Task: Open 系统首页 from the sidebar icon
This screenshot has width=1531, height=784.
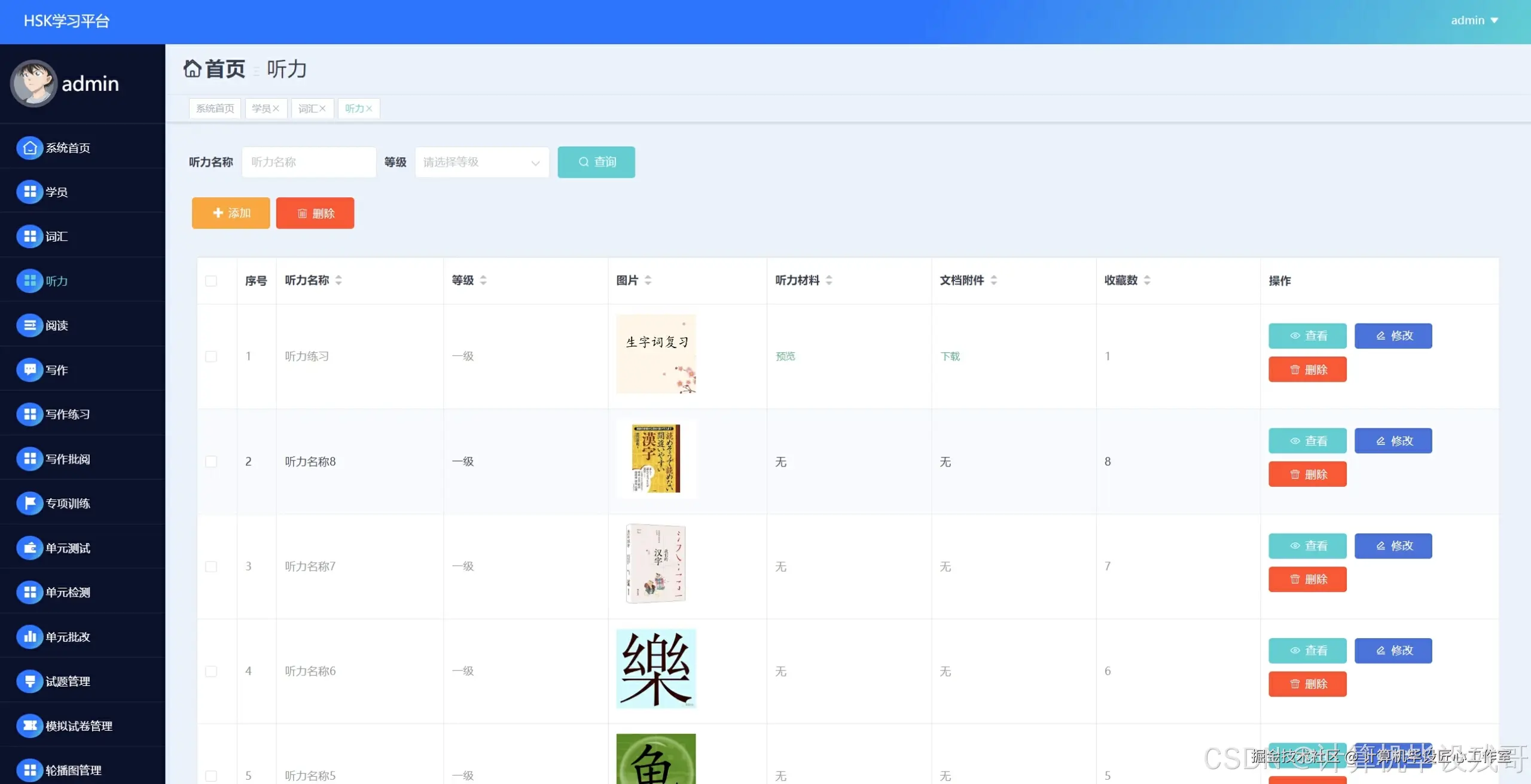Action: pyautogui.click(x=31, y=148)
